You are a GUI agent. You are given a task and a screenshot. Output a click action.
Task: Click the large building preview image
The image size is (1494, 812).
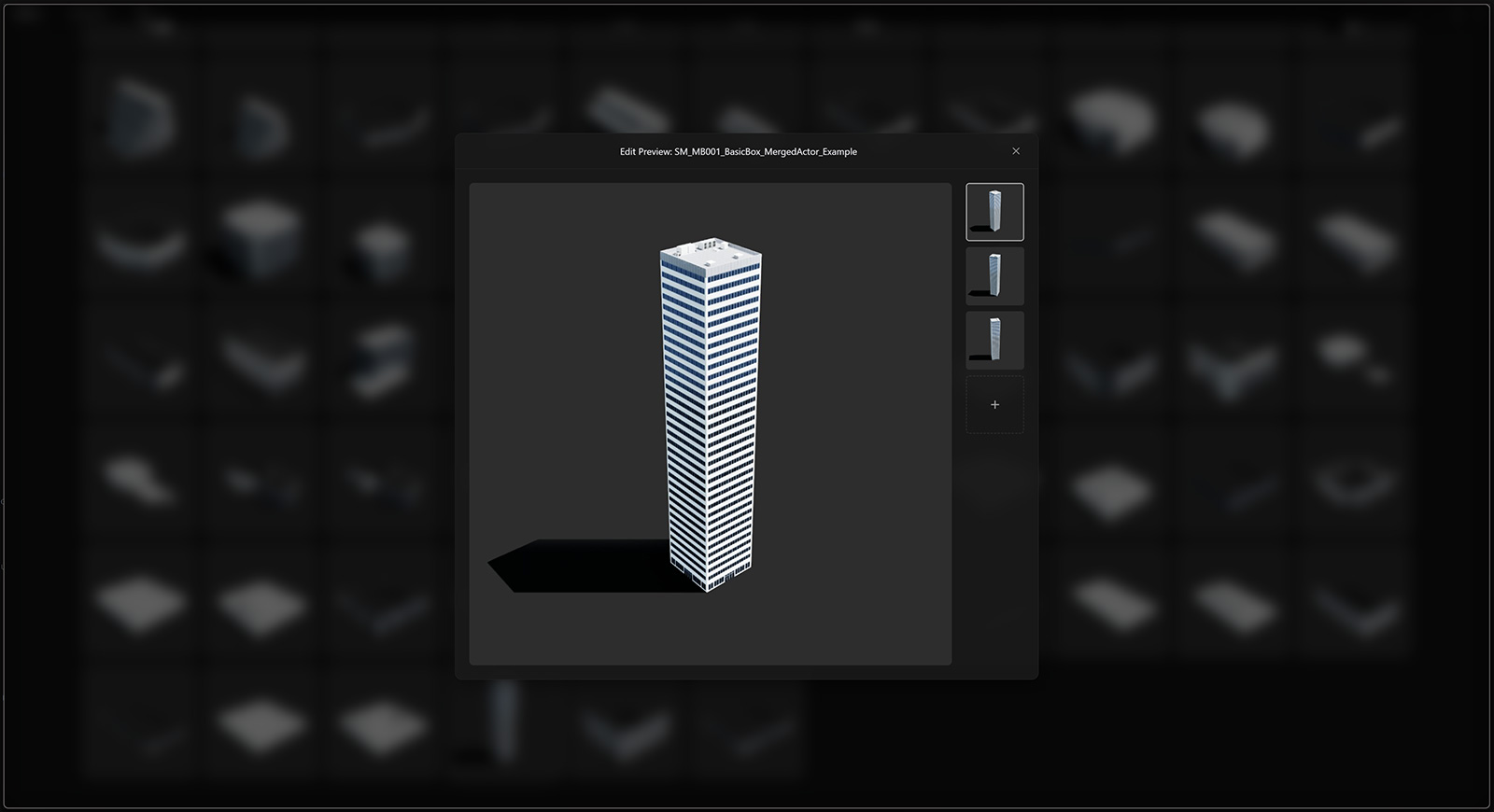[x=711, y=424]
